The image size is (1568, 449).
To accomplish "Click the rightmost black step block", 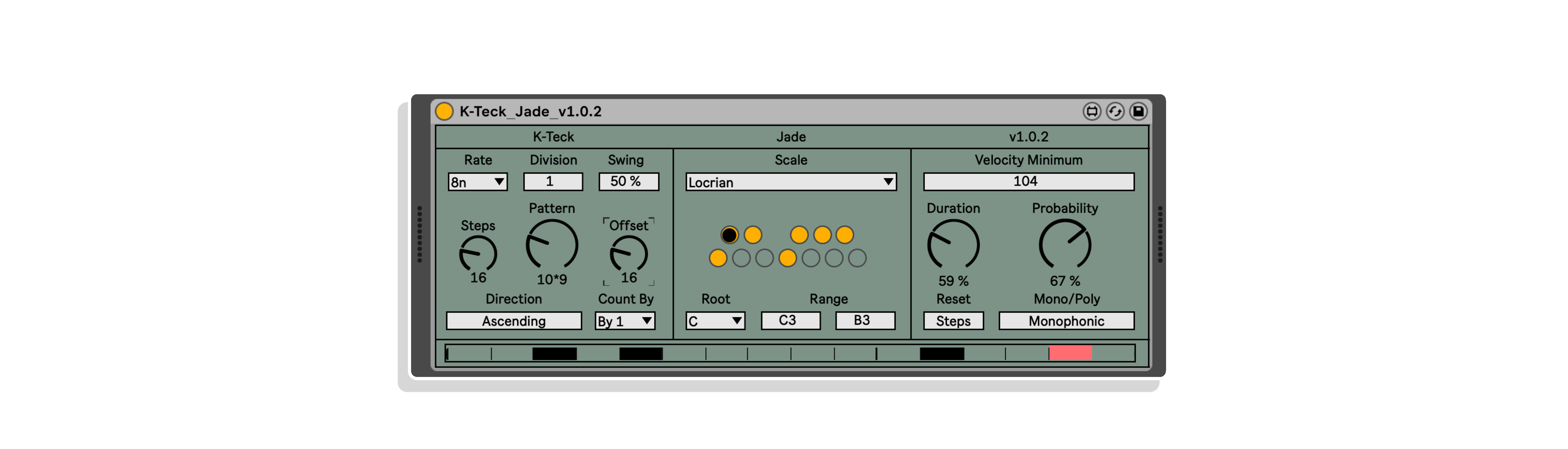I will pyautogui.click(x=942, y=353).
